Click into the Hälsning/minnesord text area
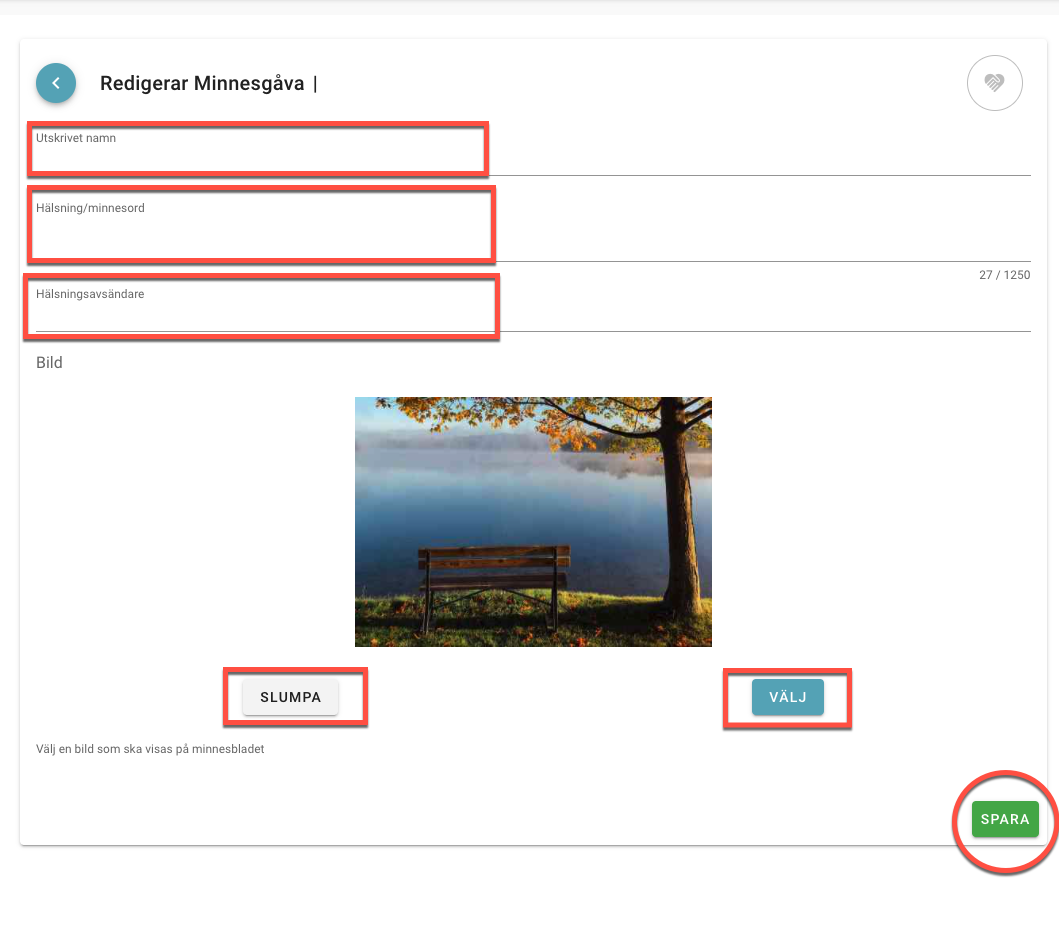The height and width of the screenshot is (931, 1059). point(533,230)
